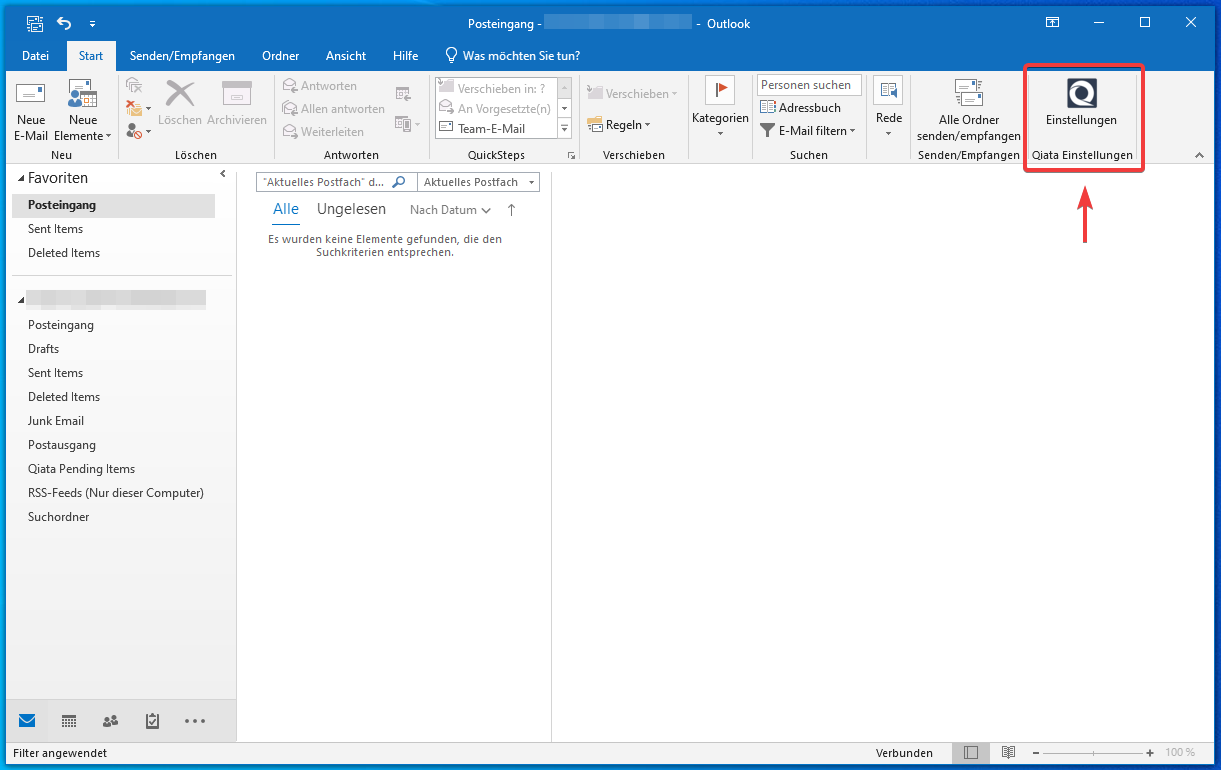Show only Ungelesen messages

pos(351,208)
